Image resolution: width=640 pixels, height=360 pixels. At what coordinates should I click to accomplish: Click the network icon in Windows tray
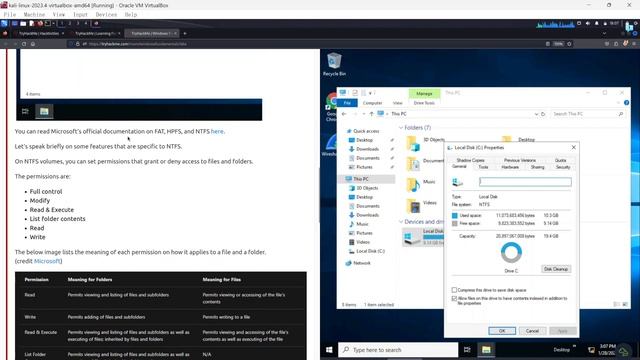[x=591, y=350]
